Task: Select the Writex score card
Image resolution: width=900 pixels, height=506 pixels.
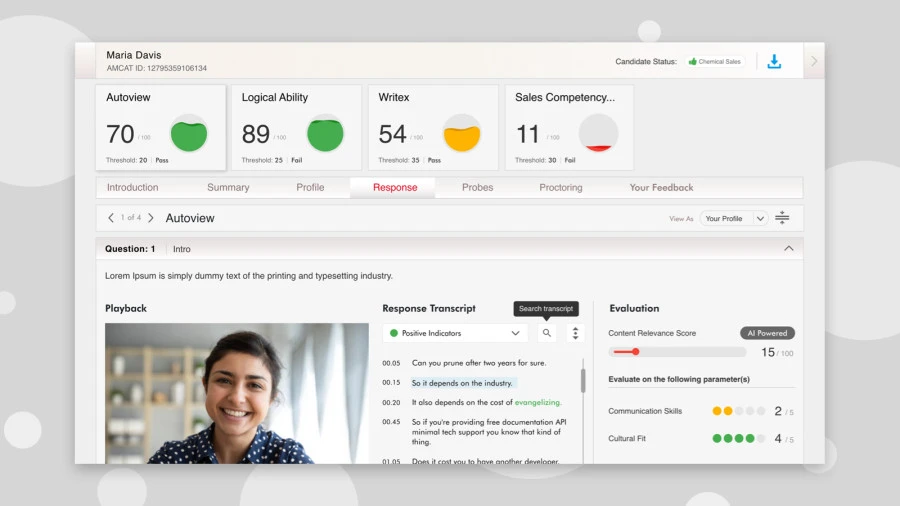Action: pyautogui.click(x=433, y=127)
